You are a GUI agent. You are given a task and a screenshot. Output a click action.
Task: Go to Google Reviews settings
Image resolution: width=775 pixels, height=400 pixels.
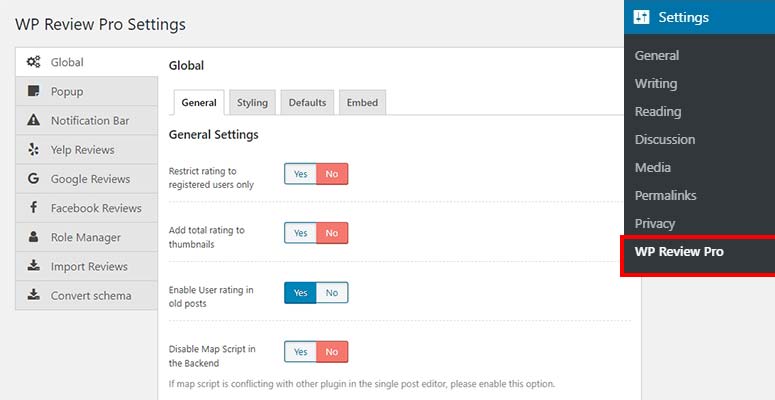[x=86, y=179]
